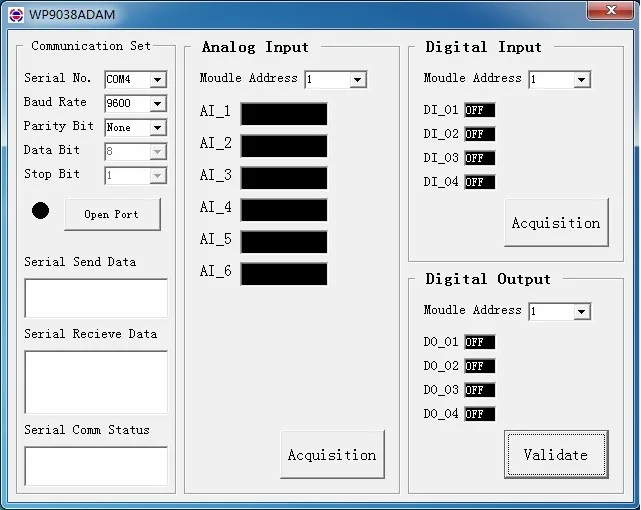Open the Baud Rate 9600 dropdown
Image resolution: width=641 pixels, height=510 pixels.
157,103
